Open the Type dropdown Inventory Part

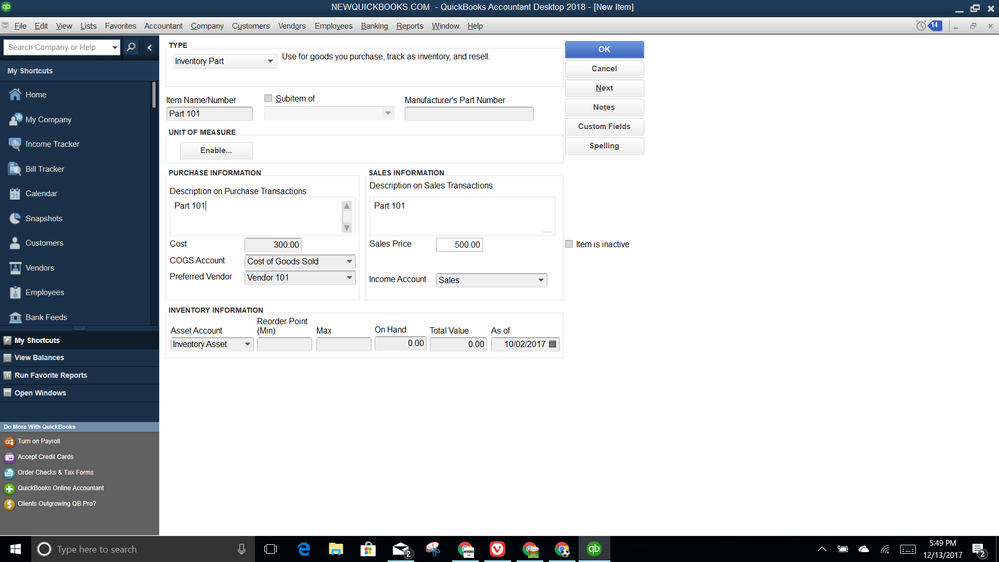[224, 61]
